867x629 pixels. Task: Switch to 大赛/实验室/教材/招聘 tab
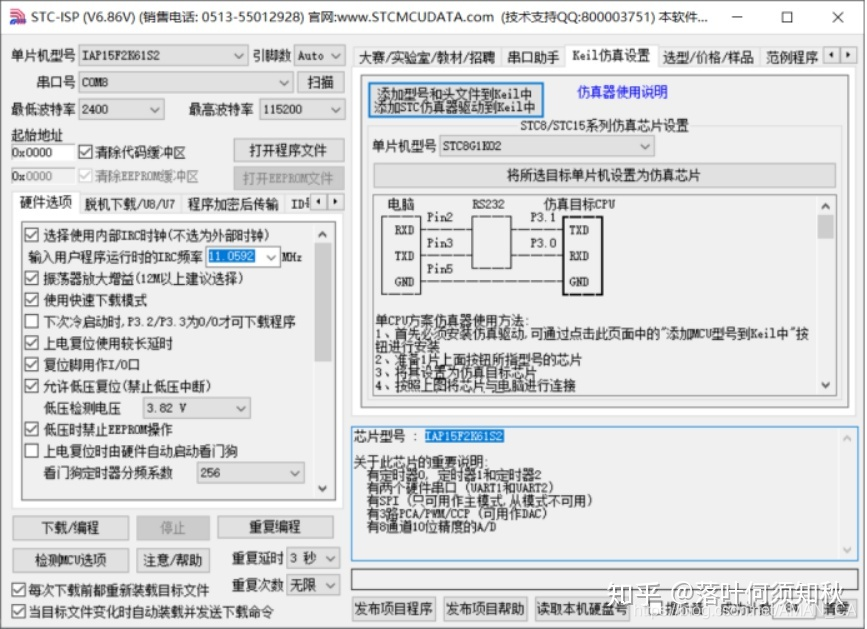(x=426, y=57)
